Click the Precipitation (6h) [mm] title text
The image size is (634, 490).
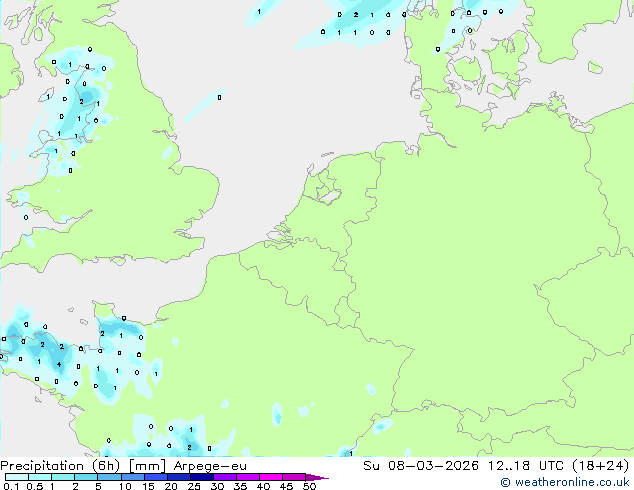click(x=83, y=466)
